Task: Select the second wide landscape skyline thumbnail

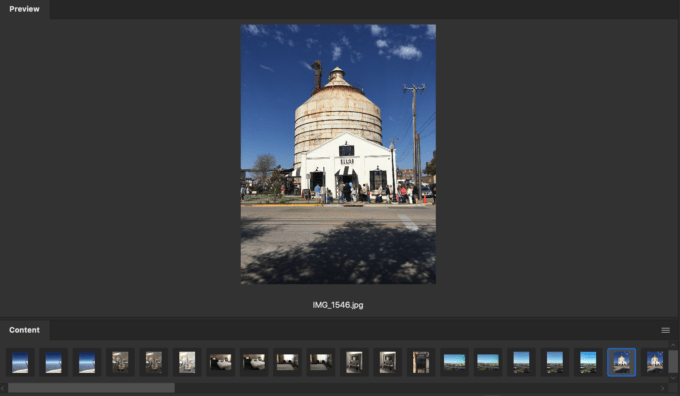Action: click(x=487, y=362)
